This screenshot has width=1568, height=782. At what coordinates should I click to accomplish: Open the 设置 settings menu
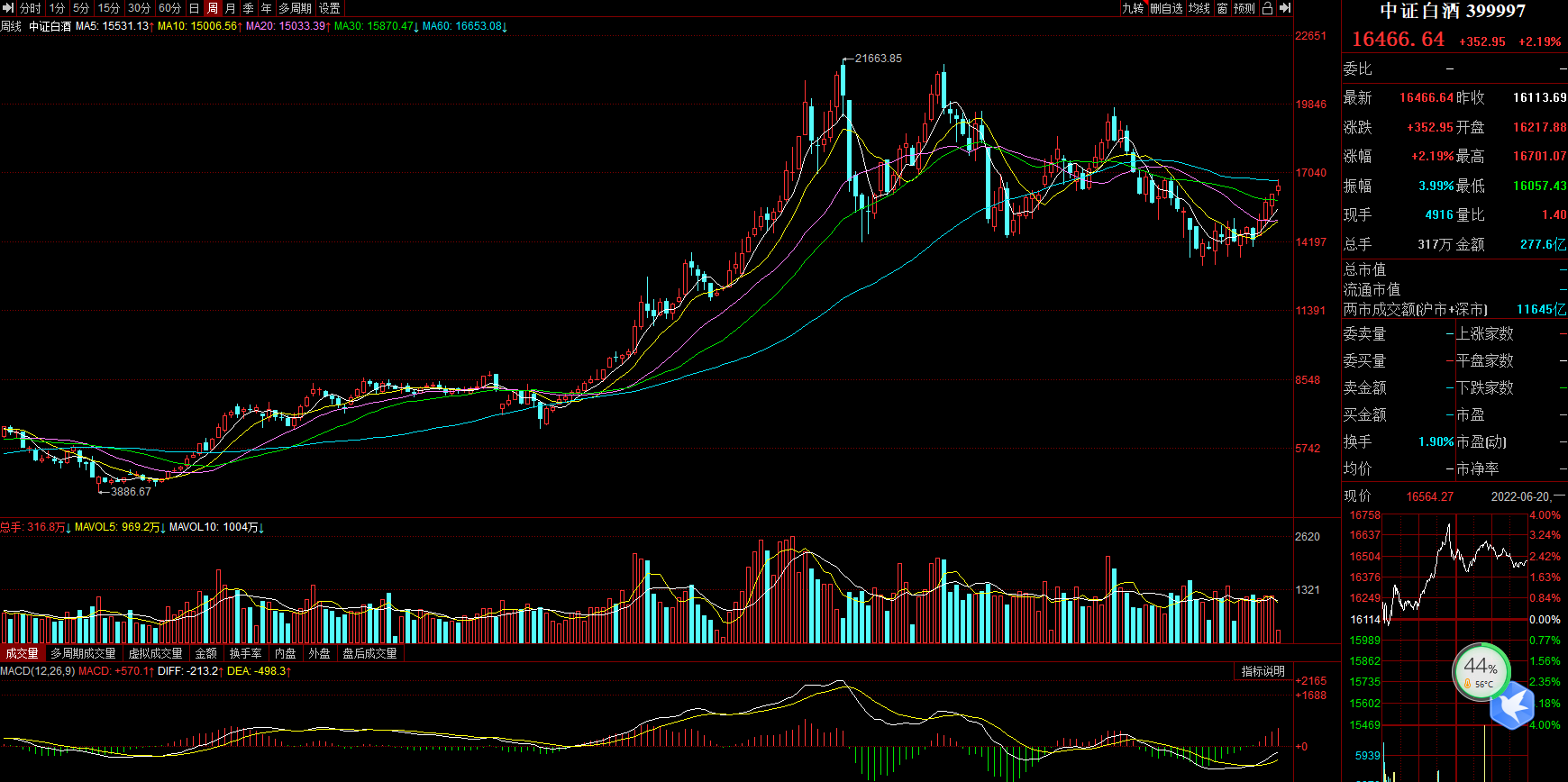(x=330, y=8)
